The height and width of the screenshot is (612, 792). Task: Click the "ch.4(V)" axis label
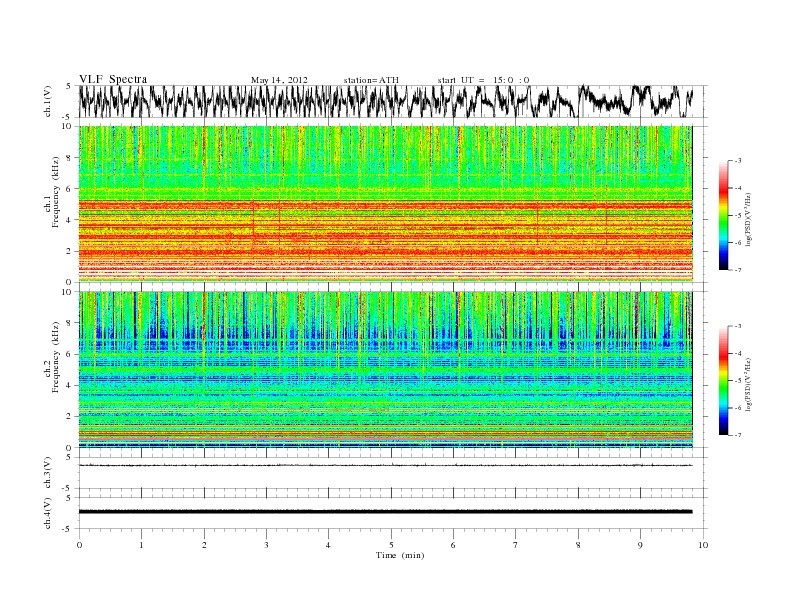point(47,513)
